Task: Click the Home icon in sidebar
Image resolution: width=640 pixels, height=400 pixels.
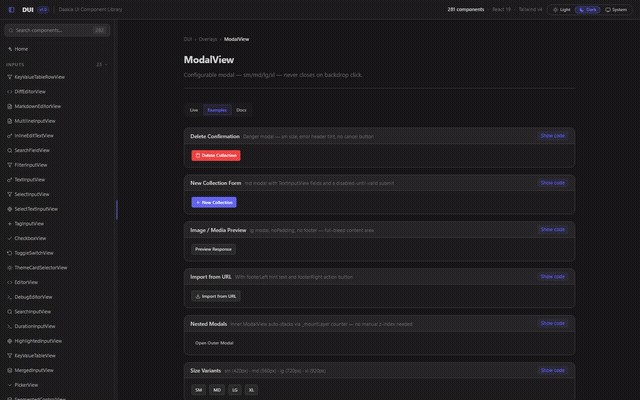Action: (x=10, y=49)
